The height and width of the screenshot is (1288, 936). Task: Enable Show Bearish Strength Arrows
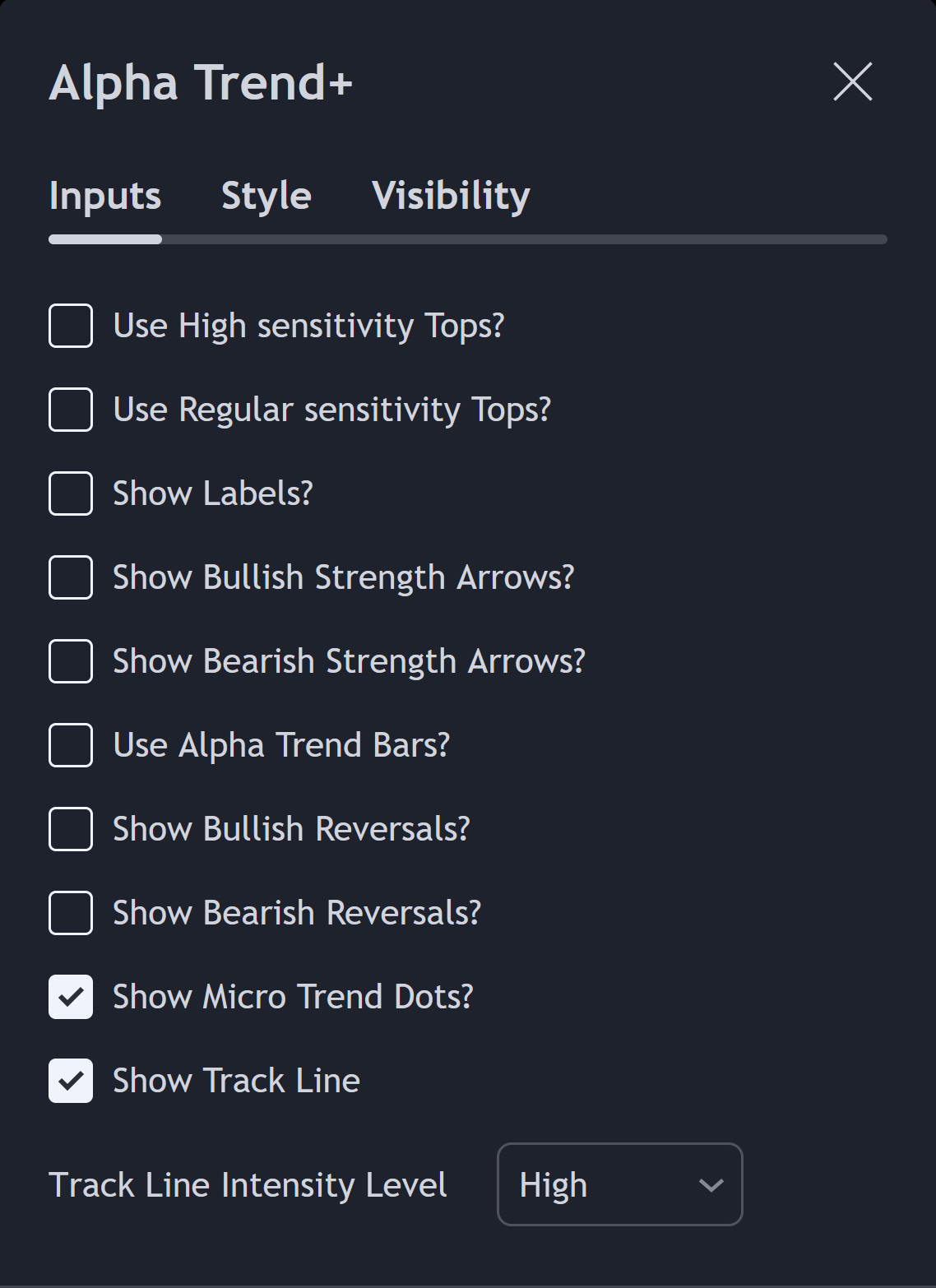(x=71, y=661)
